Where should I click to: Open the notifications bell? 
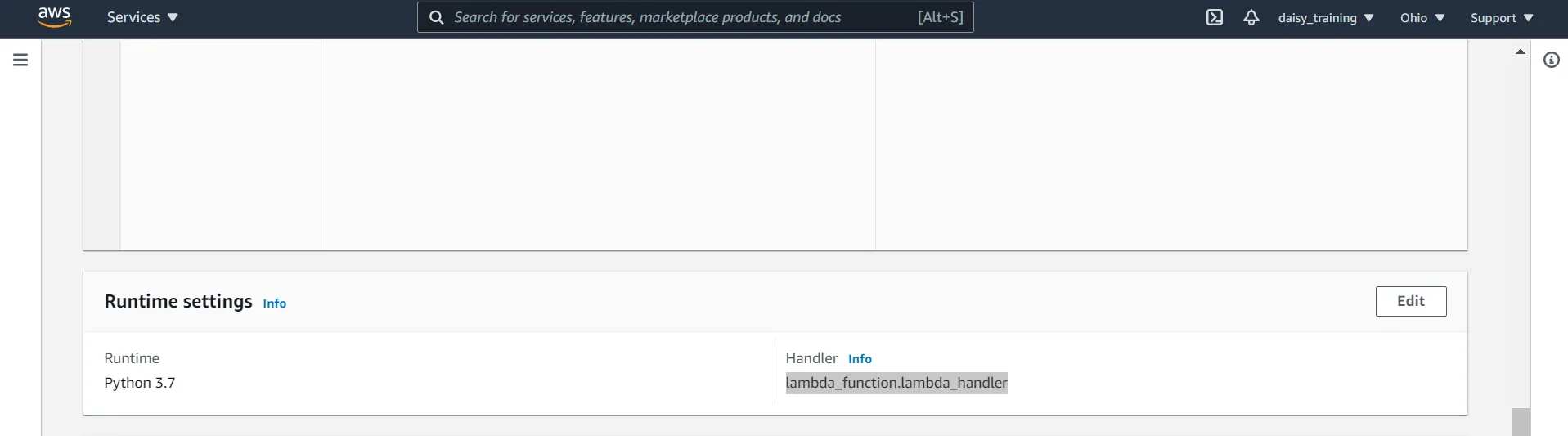click(1251, 17)
